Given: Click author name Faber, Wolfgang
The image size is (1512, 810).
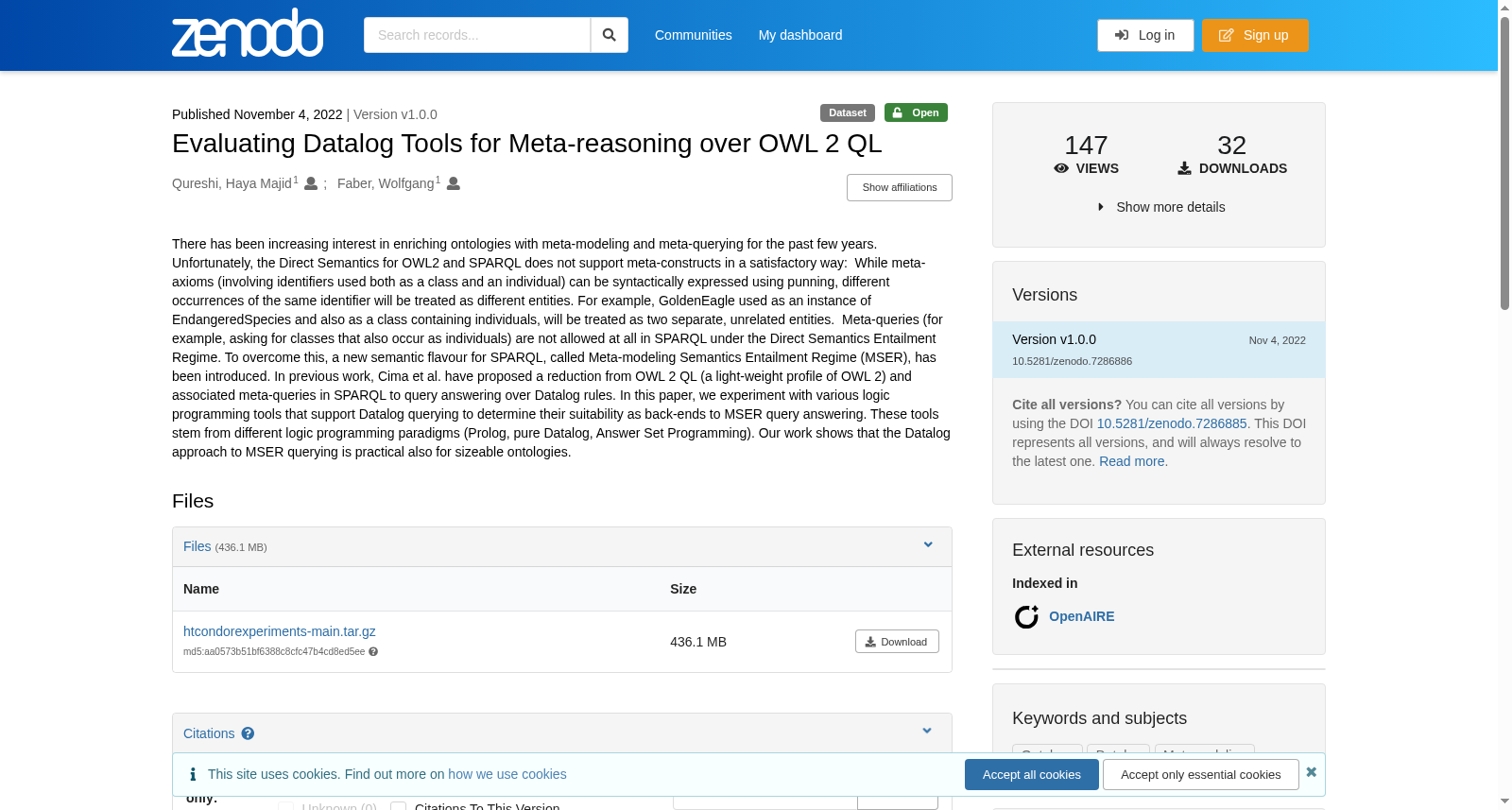Looking at the screenshot, I should pos(386,183).
